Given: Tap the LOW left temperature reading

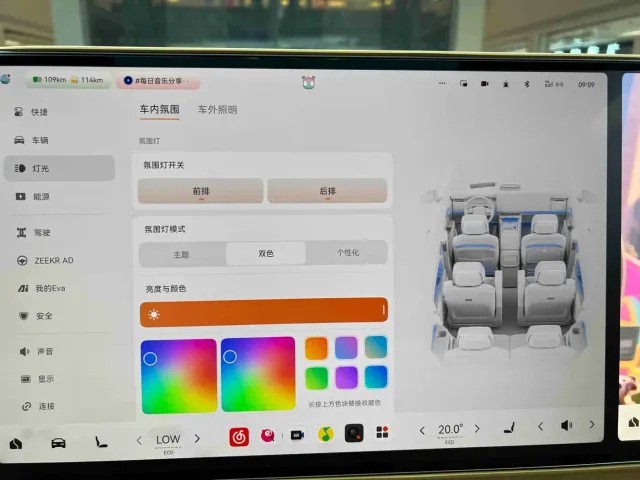Looking at the screenshot, I should 168,440.
